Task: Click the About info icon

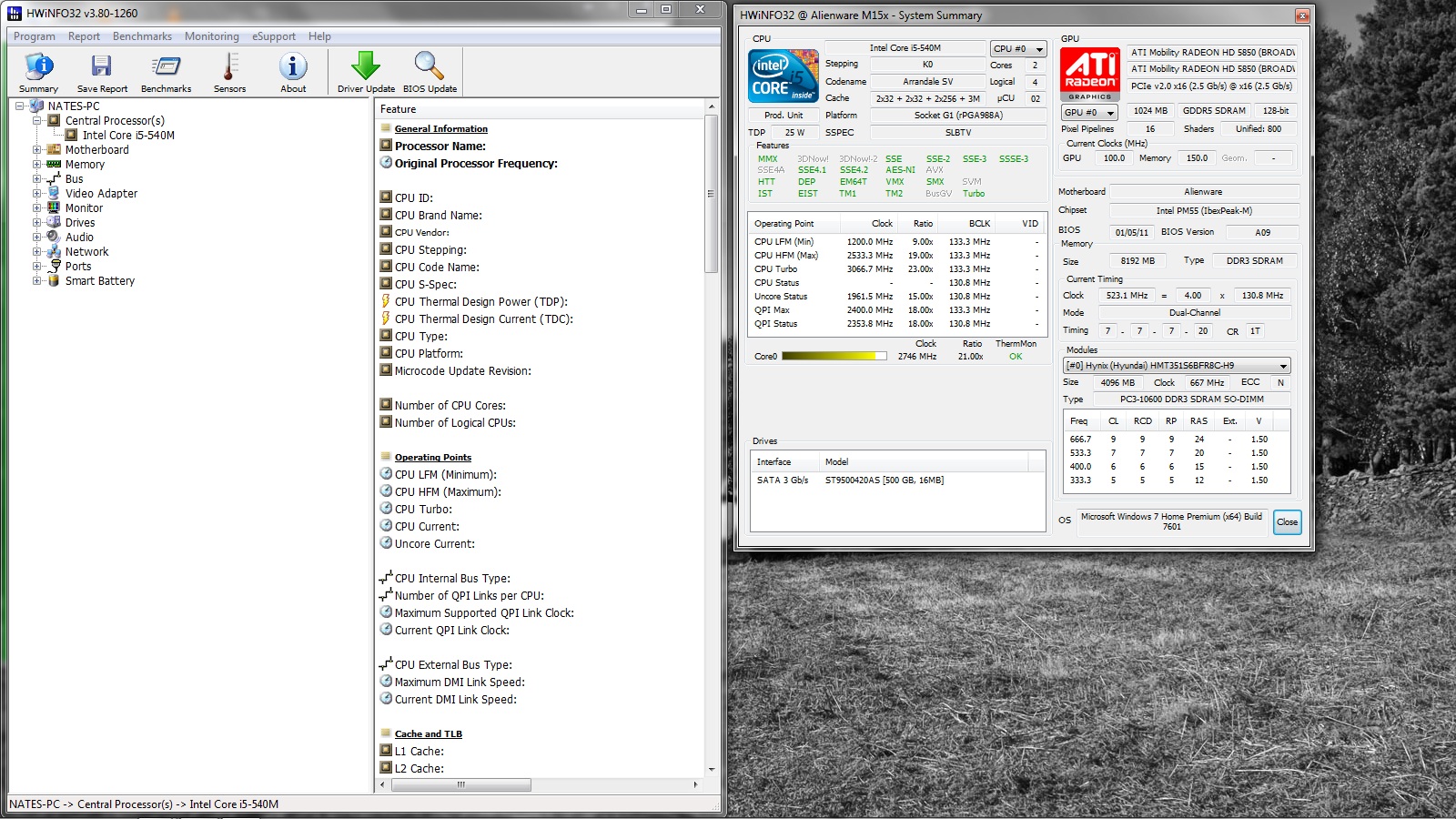Action: (293, 67)
